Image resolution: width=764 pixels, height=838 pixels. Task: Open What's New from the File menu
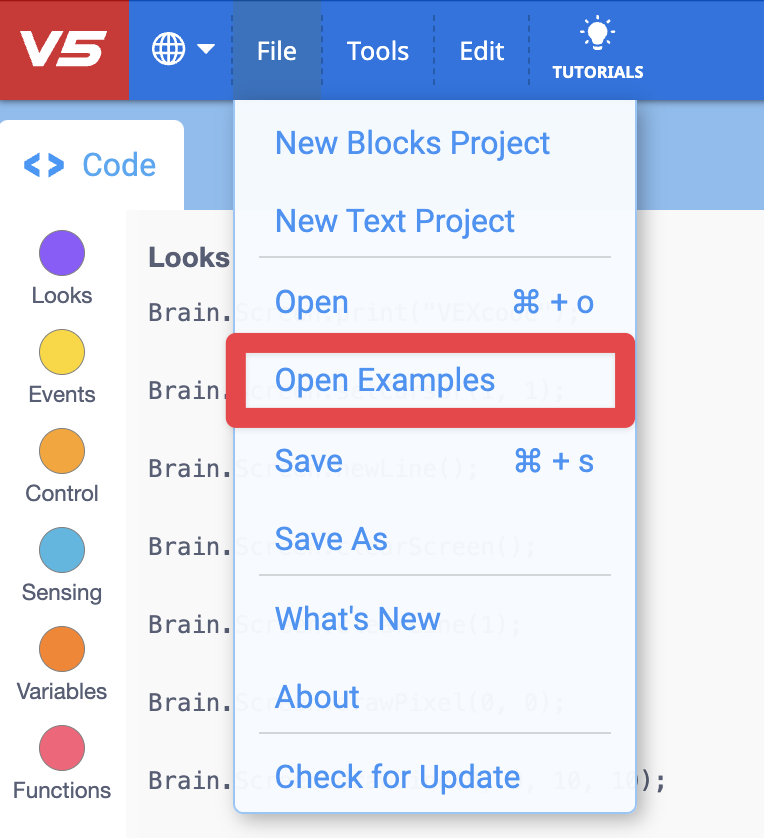click(x=357, y=619)
